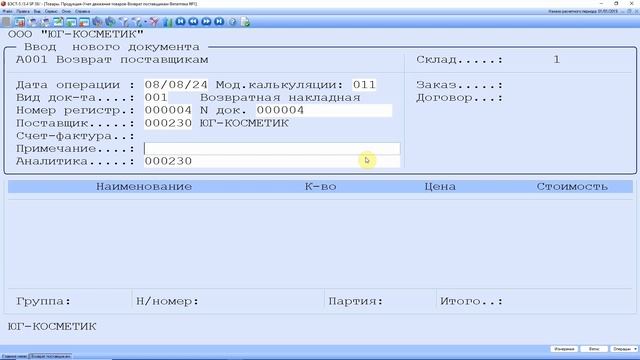
Task: Click the first filter funnel icon
Action: pyautogui.click(x=124, y=22)
